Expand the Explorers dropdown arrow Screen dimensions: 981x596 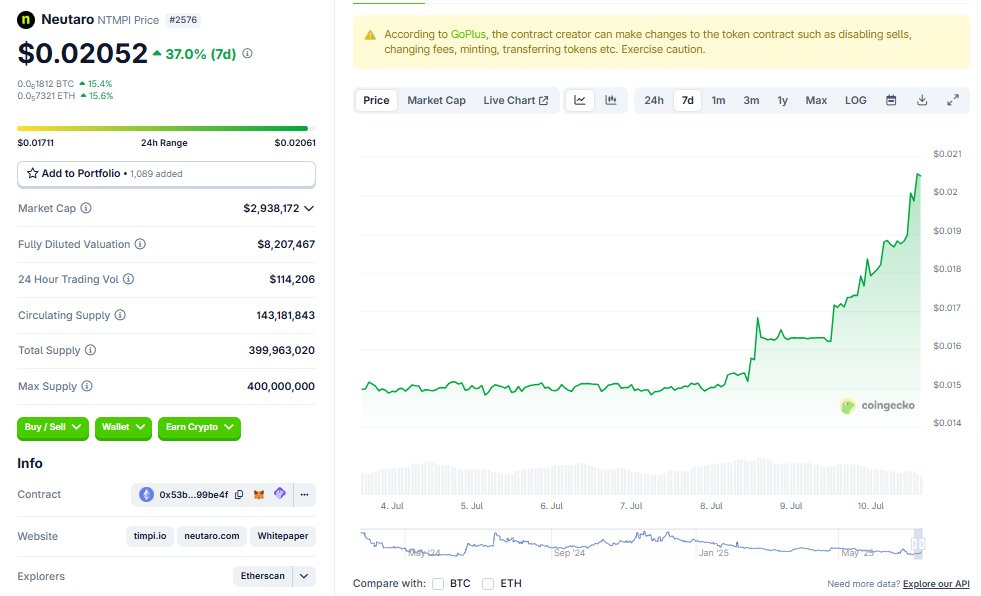pos(304,576)
